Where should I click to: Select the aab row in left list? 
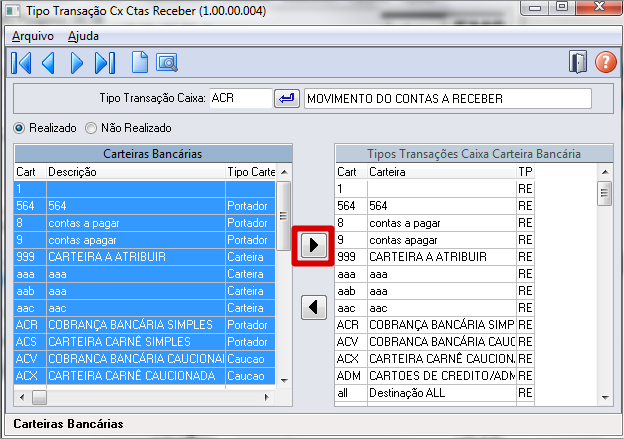tap(144, 291)
